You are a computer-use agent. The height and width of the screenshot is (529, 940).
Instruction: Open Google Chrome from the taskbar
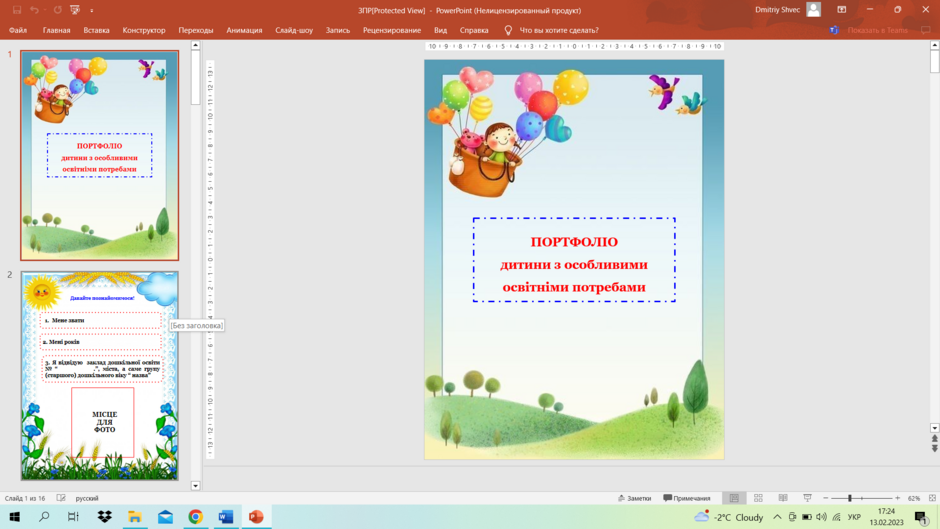(195, 516)
